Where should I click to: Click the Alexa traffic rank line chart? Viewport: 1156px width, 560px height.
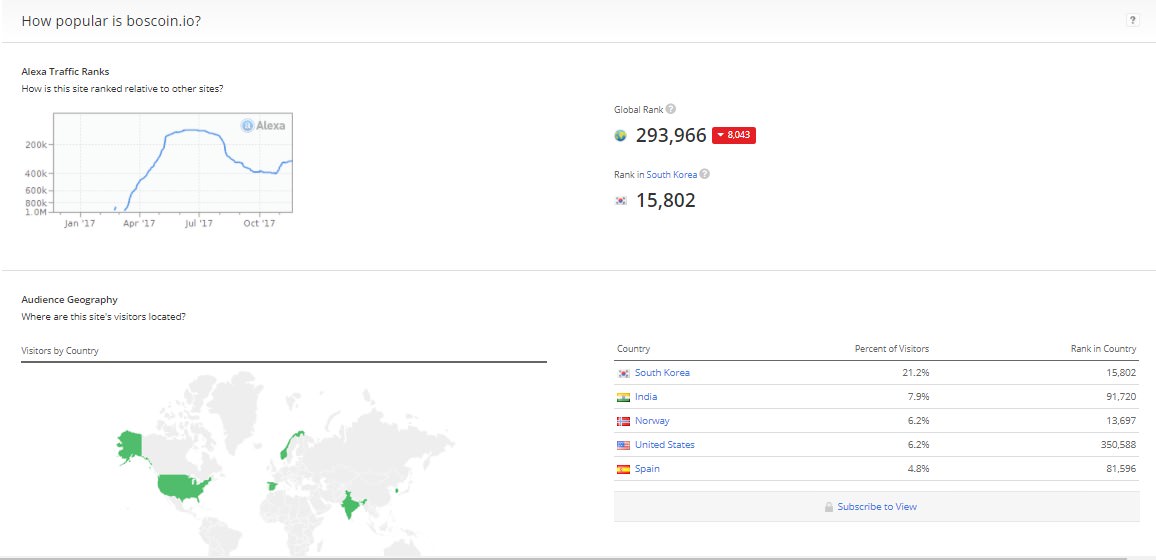click(x=173, y=162)
